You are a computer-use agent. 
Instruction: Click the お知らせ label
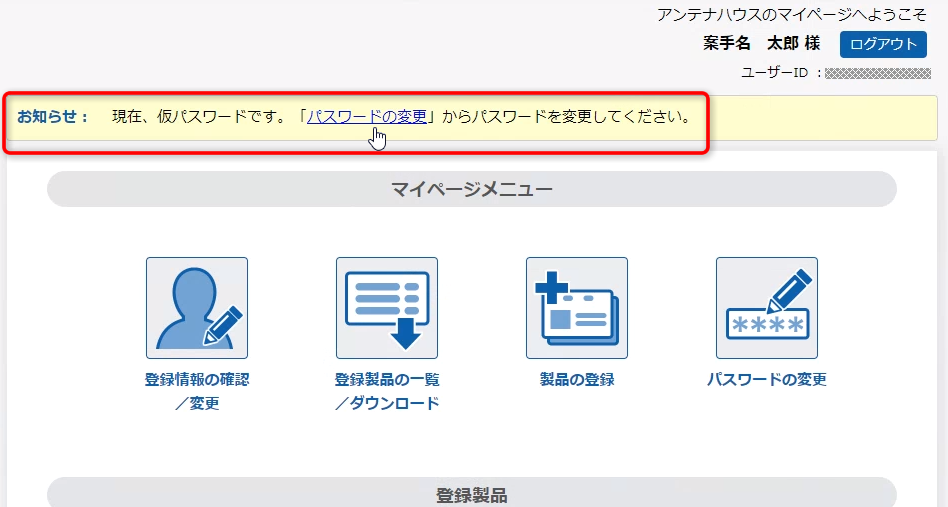(x=53, y=117)
